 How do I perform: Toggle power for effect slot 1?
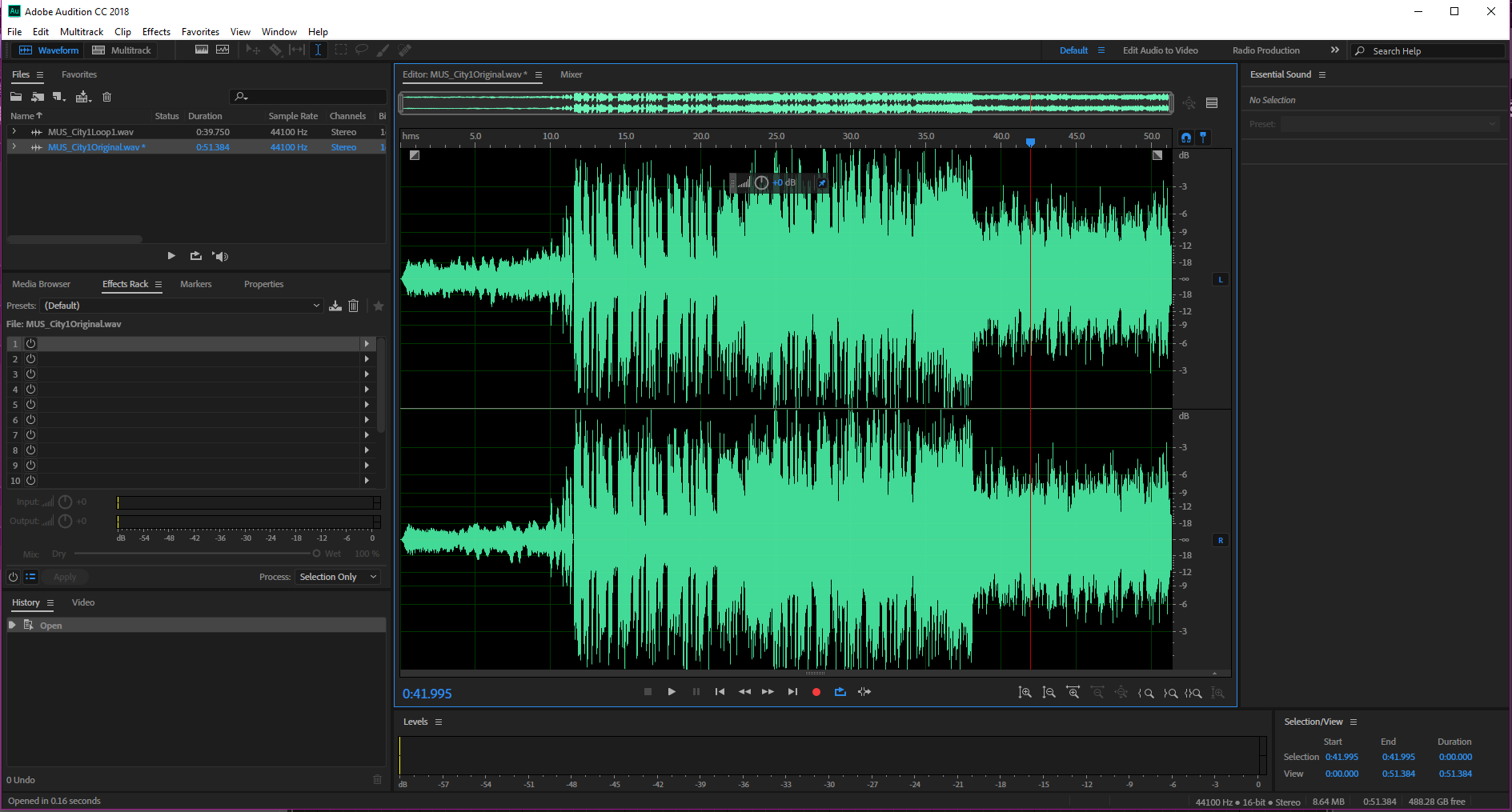click(x=30, y=343)
